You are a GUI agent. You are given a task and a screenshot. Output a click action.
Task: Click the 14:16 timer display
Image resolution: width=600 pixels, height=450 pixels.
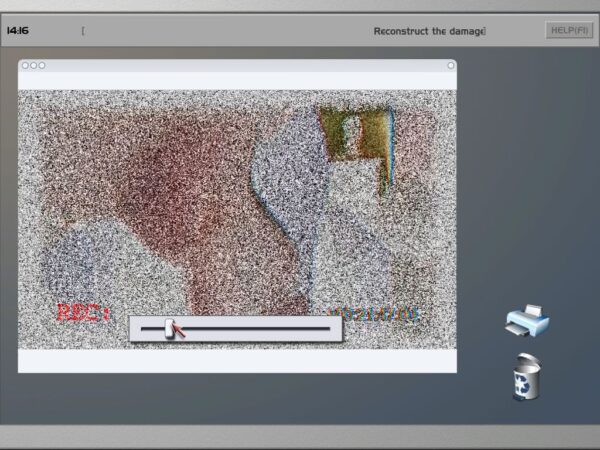18,30
